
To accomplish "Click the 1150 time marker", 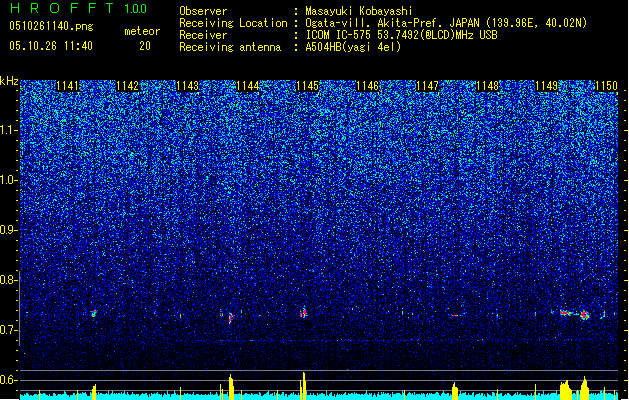I will [x=607, y=86].
